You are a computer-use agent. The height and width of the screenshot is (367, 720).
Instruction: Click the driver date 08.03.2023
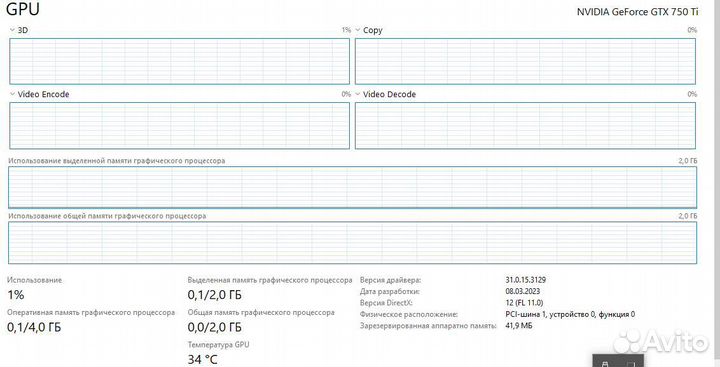click(523, 291)
